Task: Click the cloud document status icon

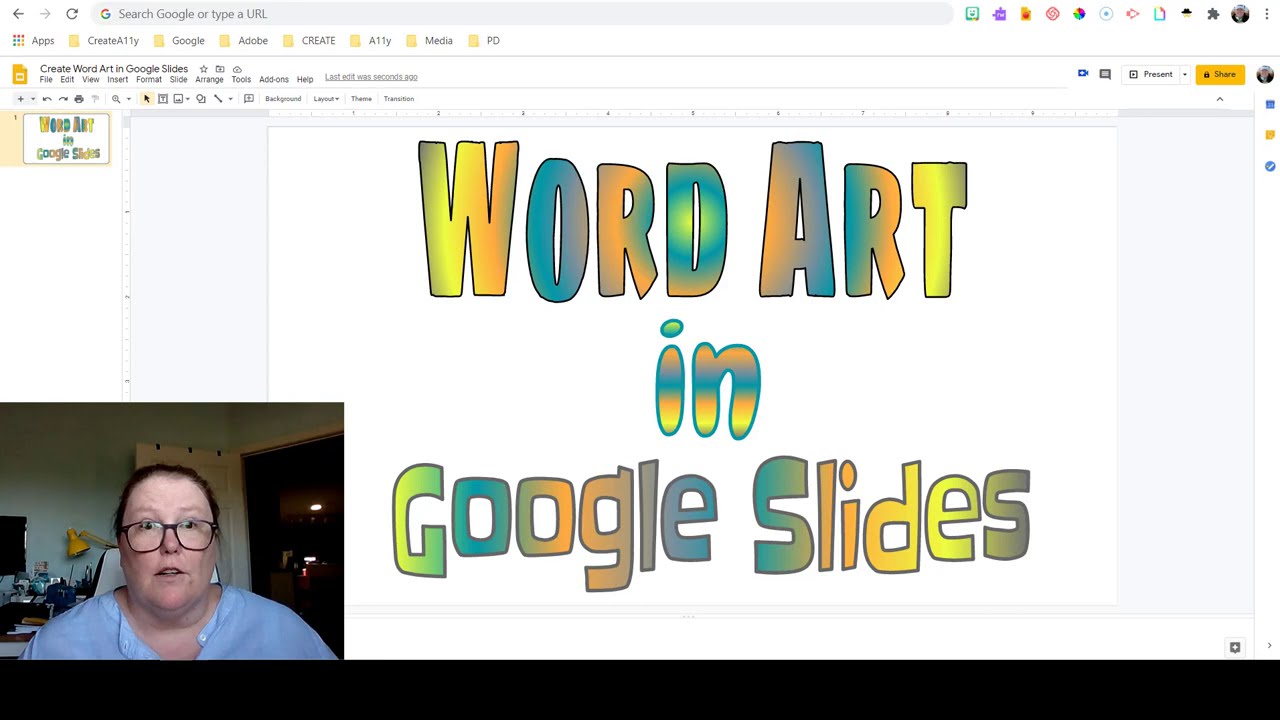Action: [237, 69]
